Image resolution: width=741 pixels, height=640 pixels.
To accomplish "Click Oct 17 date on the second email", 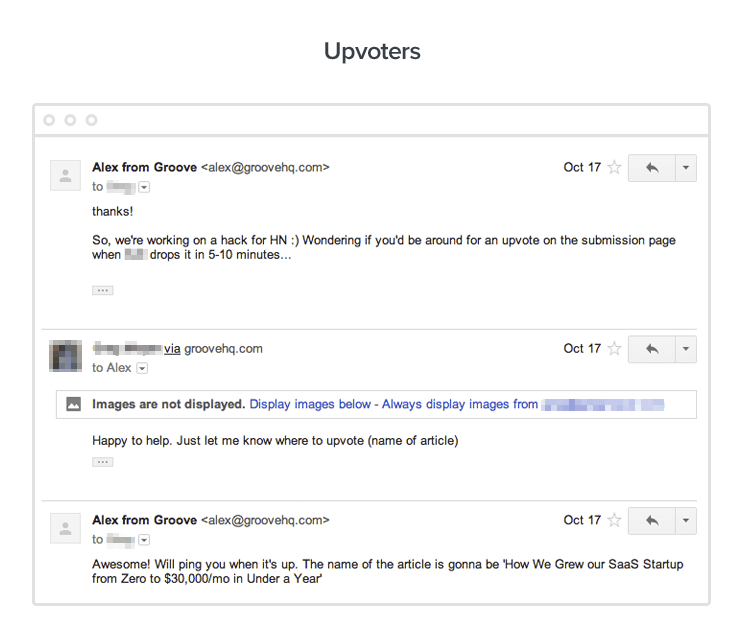I will 582,349.
